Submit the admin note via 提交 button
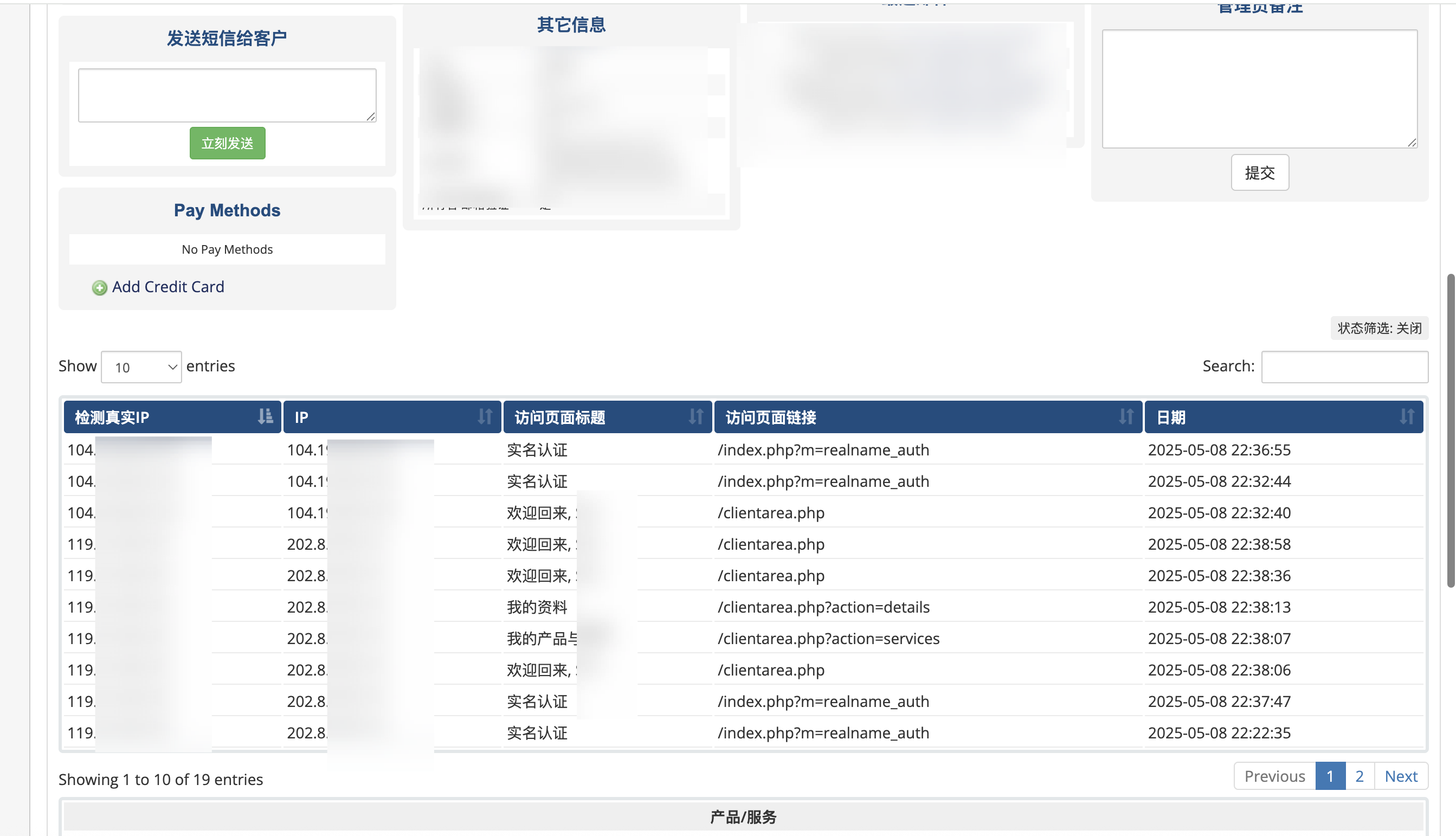Screen dimensions: 1456x836 click(x=1260, y=172)
